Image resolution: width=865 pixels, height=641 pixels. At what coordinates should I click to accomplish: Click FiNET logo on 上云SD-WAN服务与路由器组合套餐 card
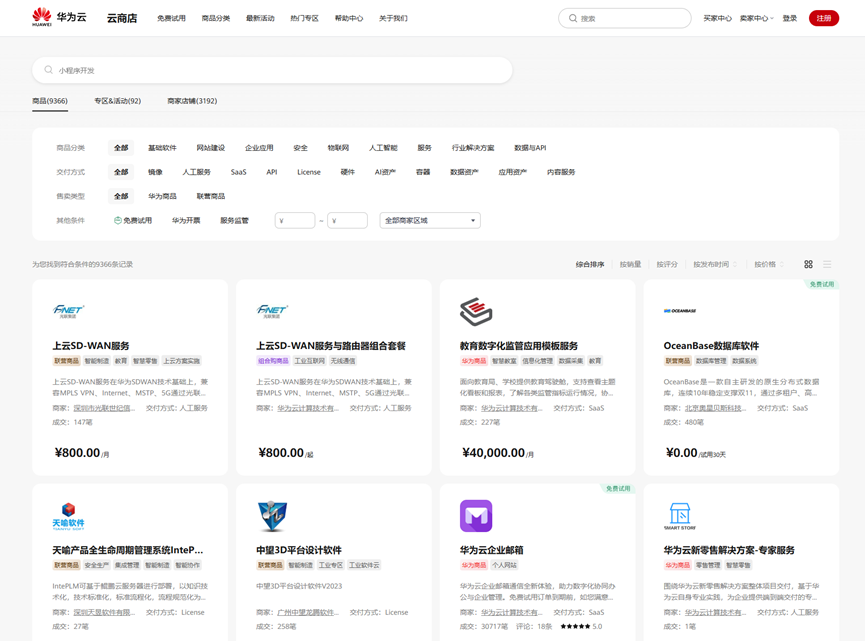(x=272, y=311)
